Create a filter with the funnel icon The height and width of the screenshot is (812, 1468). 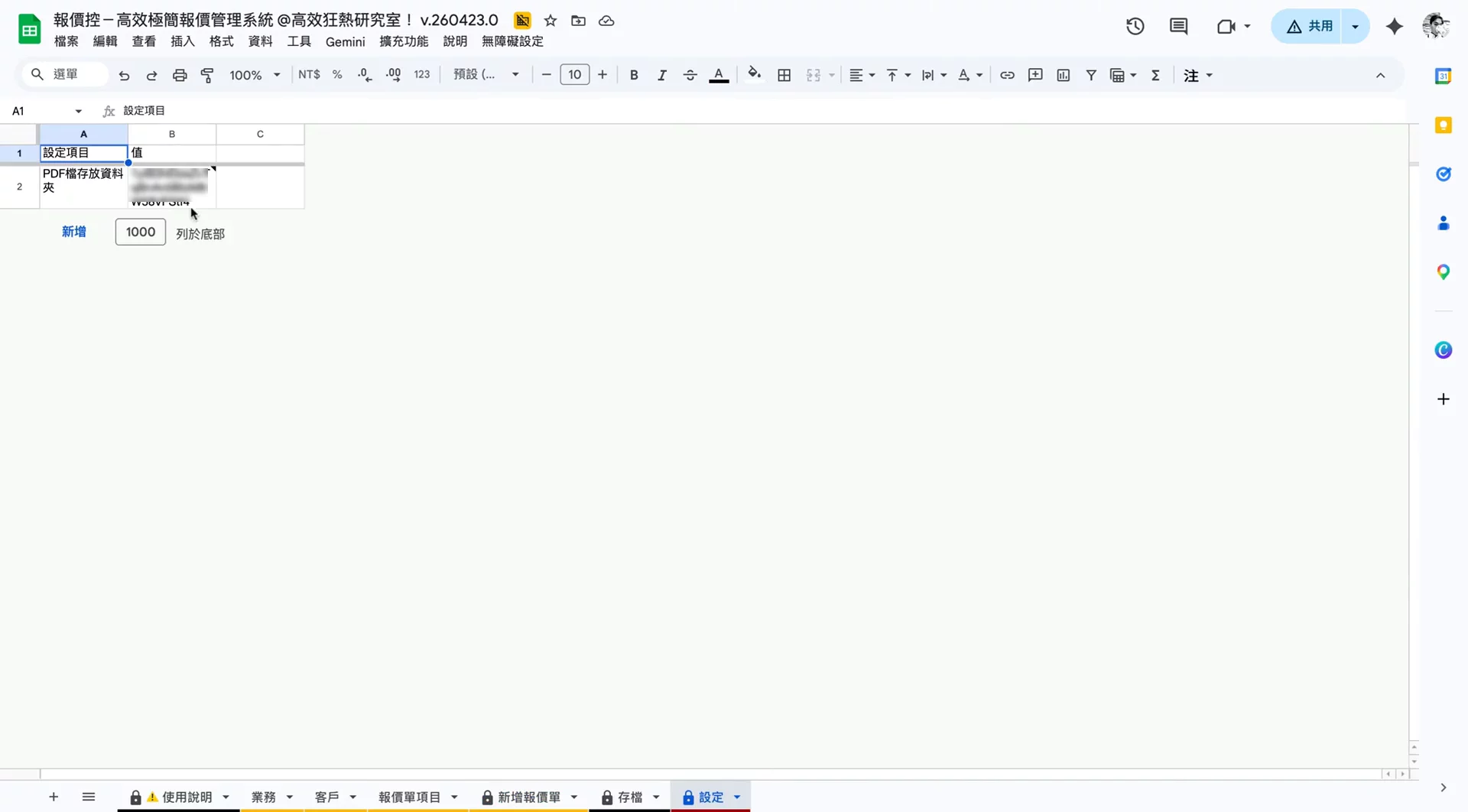1091,75
